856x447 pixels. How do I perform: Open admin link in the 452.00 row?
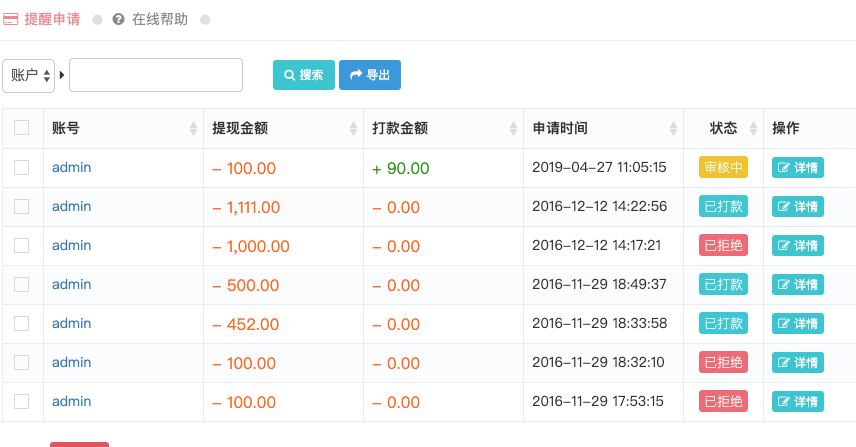(x=72, y=324)
